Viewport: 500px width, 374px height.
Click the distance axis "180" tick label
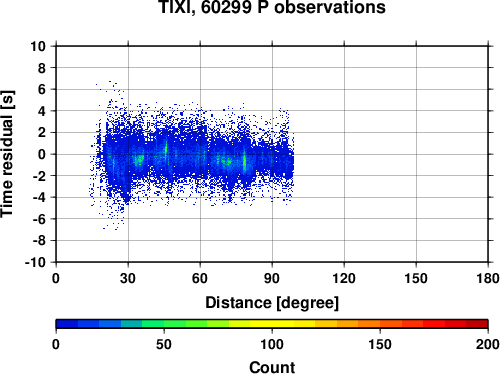tap(488, 278)
